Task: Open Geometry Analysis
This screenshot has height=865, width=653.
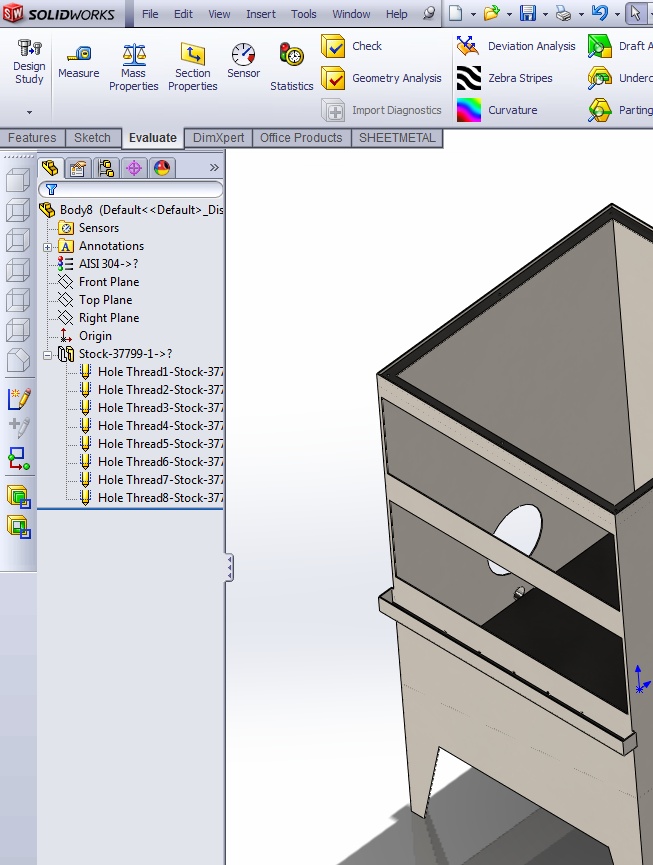Action: click(382, 78)
